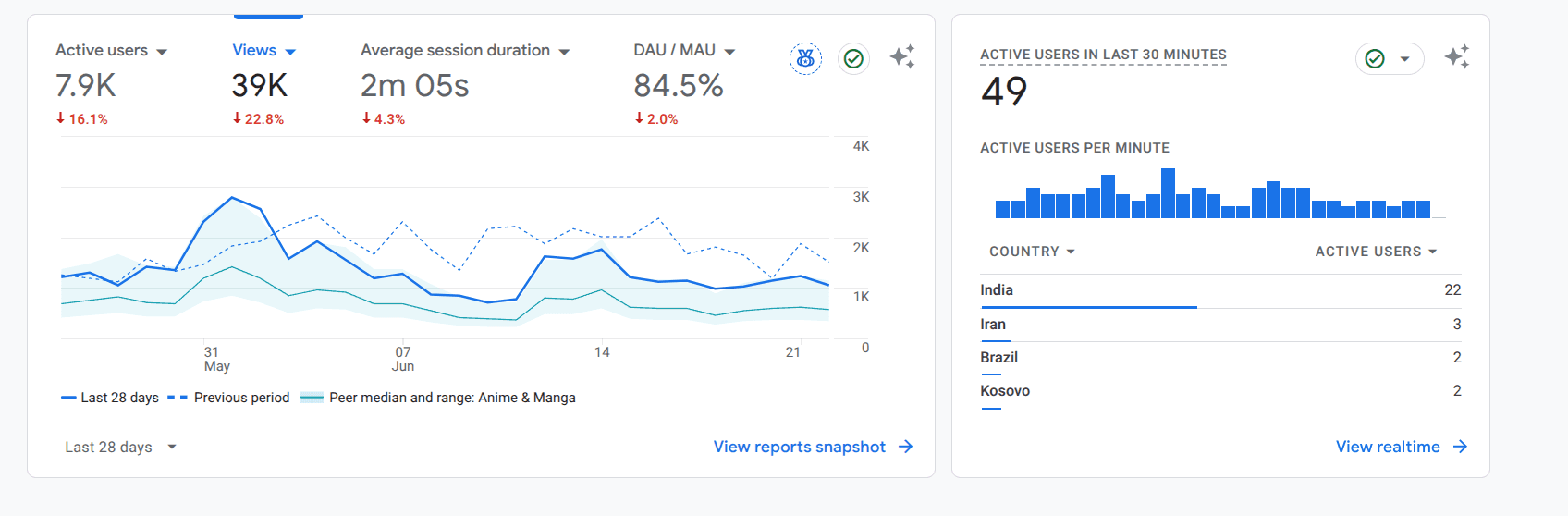Click the 4.3% decrease under session duration

pyautogui.click(x=383, y=119)
